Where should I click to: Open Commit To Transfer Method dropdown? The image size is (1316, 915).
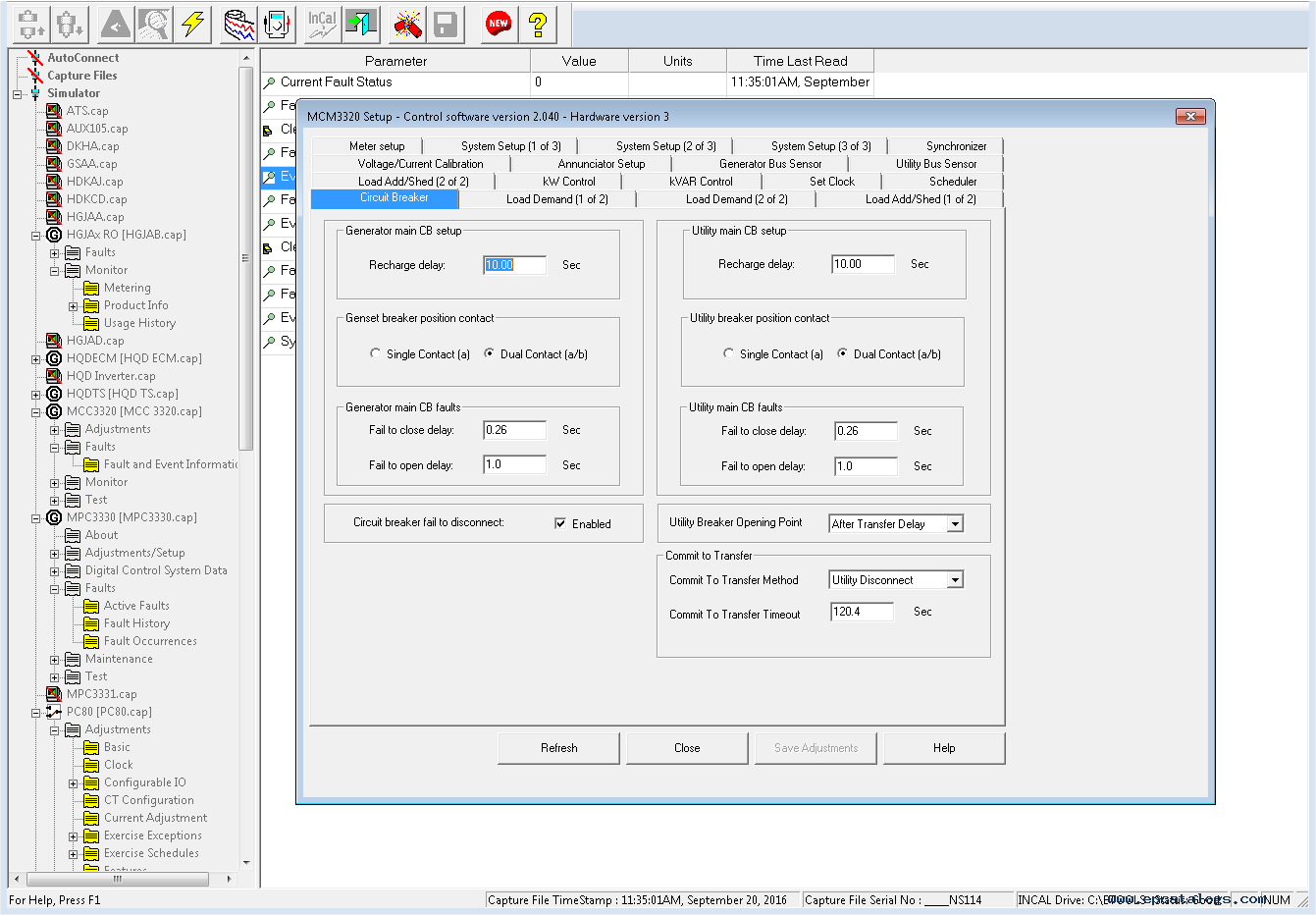(x=955, y=580)
